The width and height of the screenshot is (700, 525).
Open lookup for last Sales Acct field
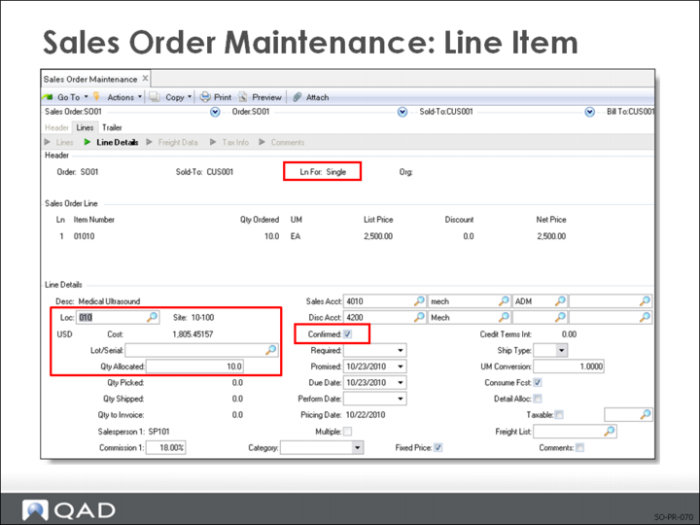pyautogui.click(x=645, y=301)
